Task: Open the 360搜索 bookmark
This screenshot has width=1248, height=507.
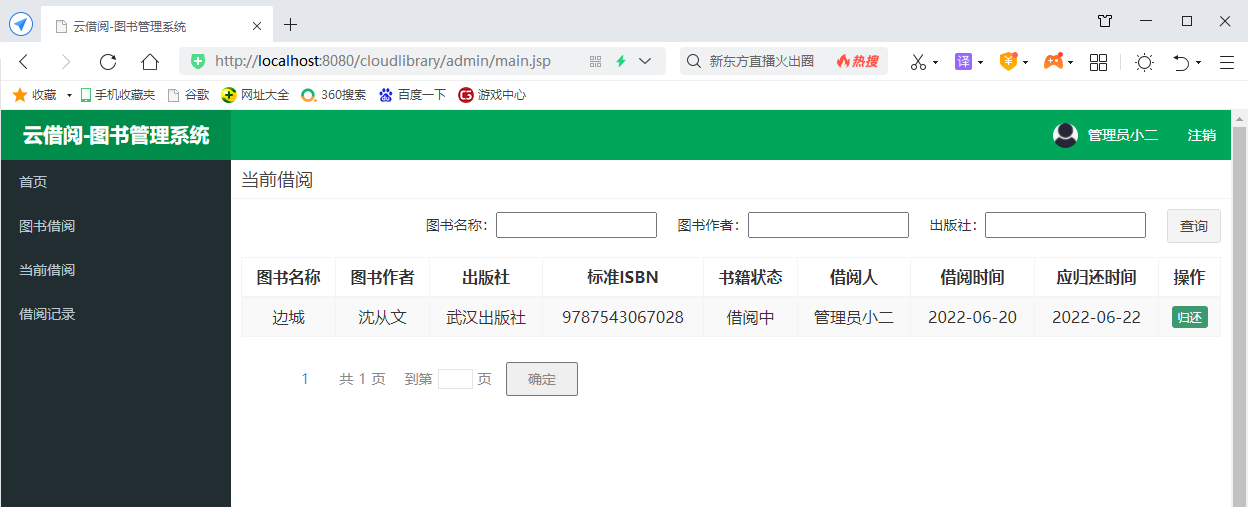Action: (x=334, y=95)
